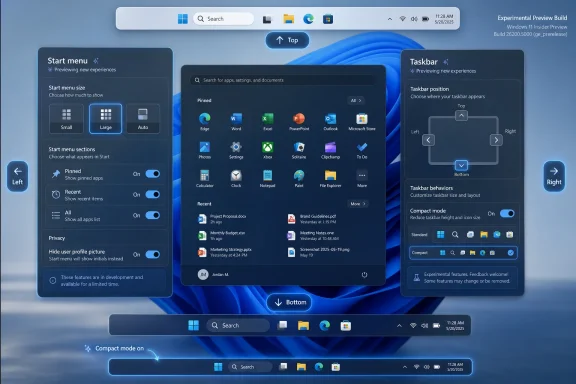Open the Settings app from pinned apps
This screenshot has height=384, width=576.
(236, 150)
